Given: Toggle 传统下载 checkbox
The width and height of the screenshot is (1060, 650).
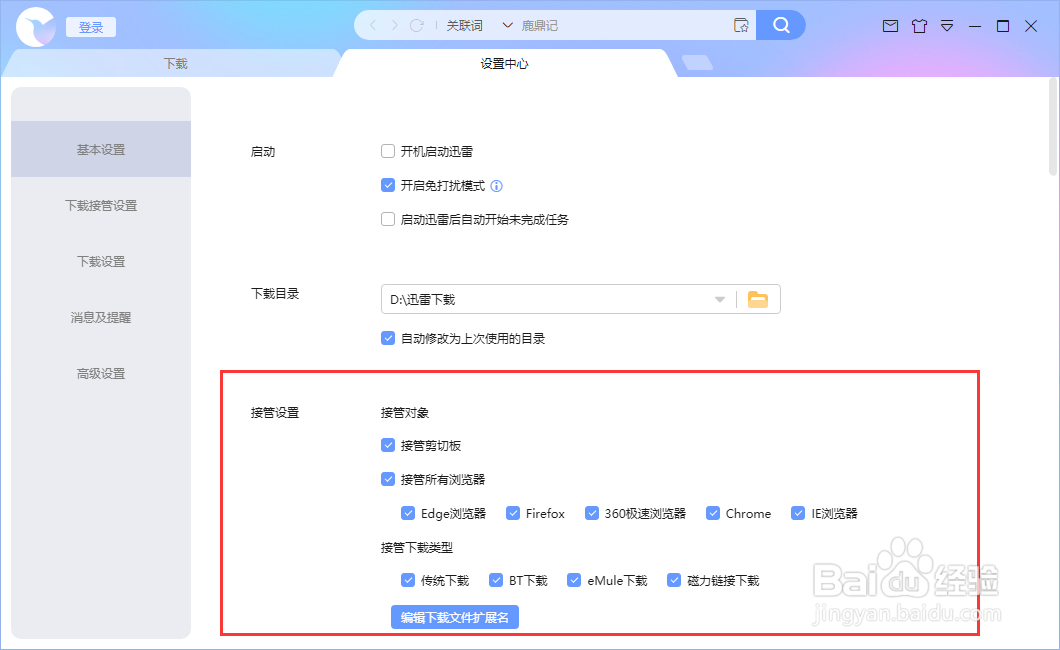Looking at the screenshot, I should (408, 580).
